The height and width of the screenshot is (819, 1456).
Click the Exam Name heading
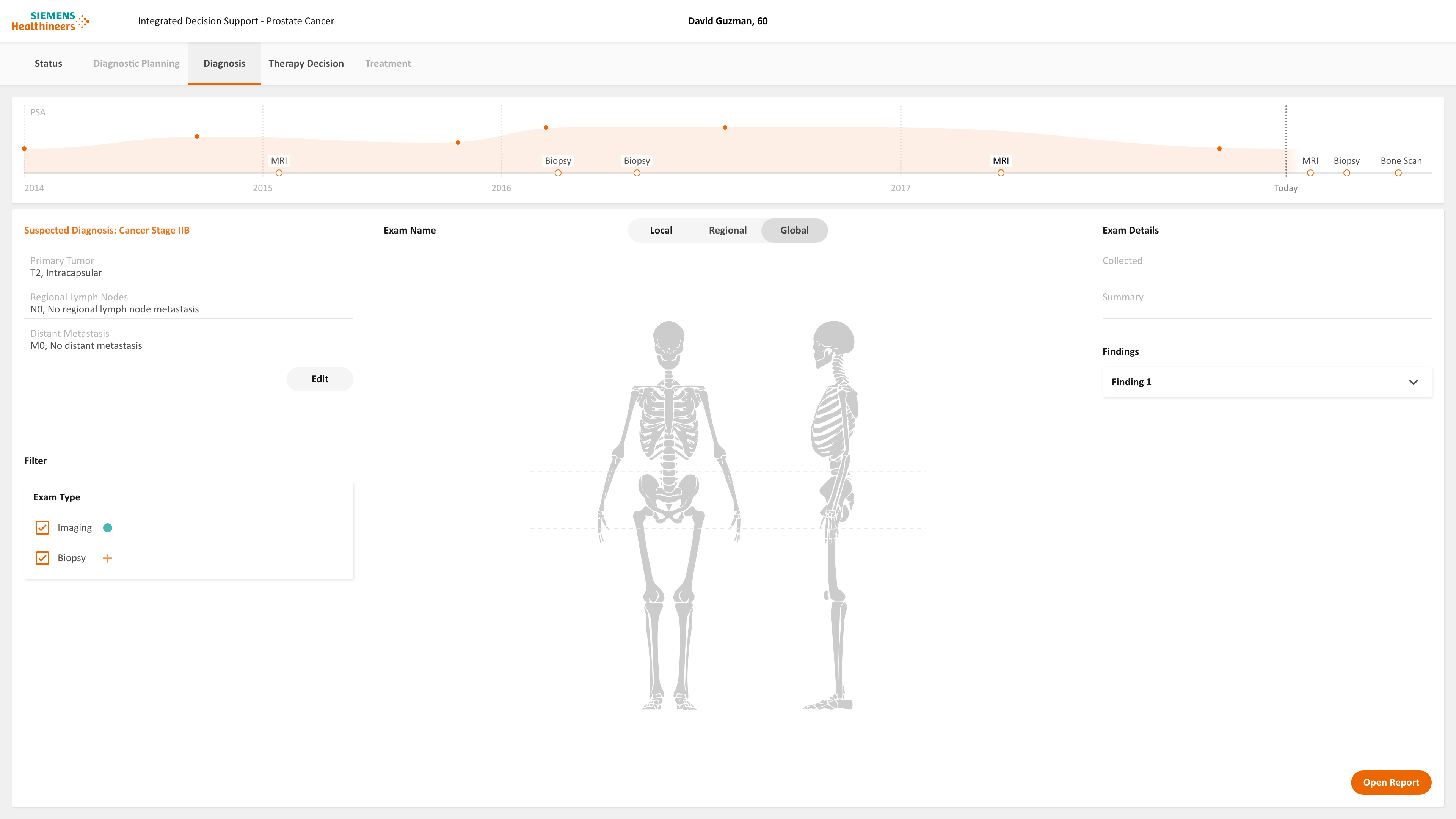pyautogui.click(x=410, y=230)
